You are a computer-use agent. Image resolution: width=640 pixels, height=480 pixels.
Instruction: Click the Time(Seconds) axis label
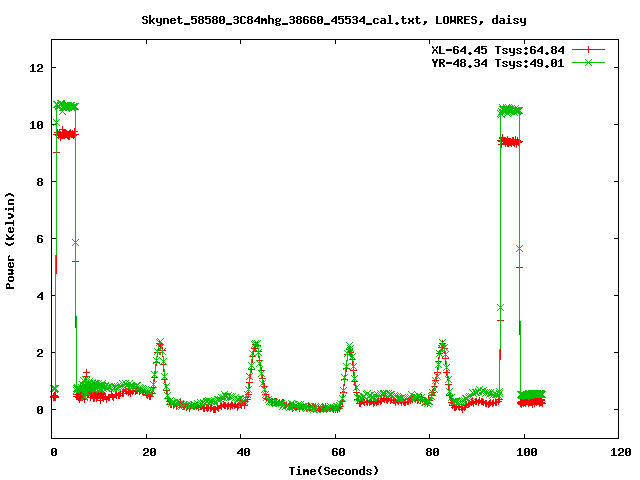click(x=334, y=471)
